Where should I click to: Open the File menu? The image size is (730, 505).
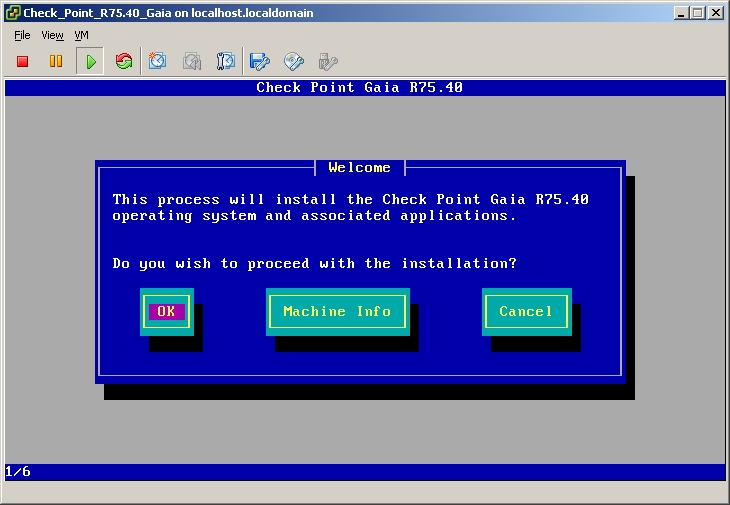22,35
